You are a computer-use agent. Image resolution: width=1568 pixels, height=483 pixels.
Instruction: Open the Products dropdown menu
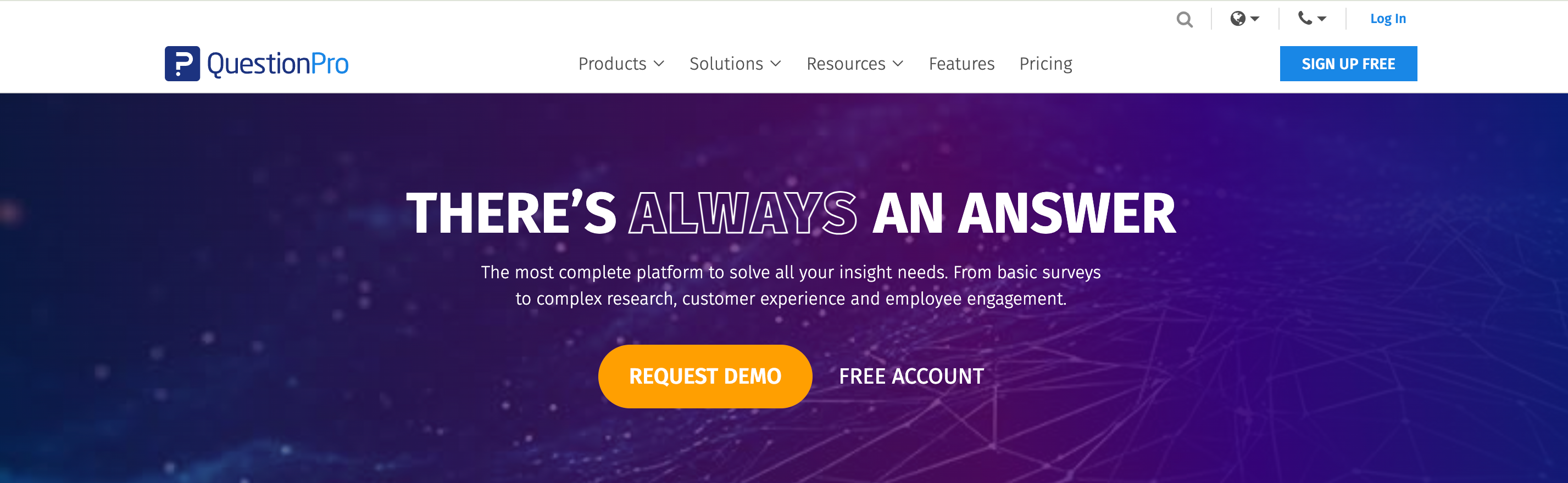click(621, 63)
